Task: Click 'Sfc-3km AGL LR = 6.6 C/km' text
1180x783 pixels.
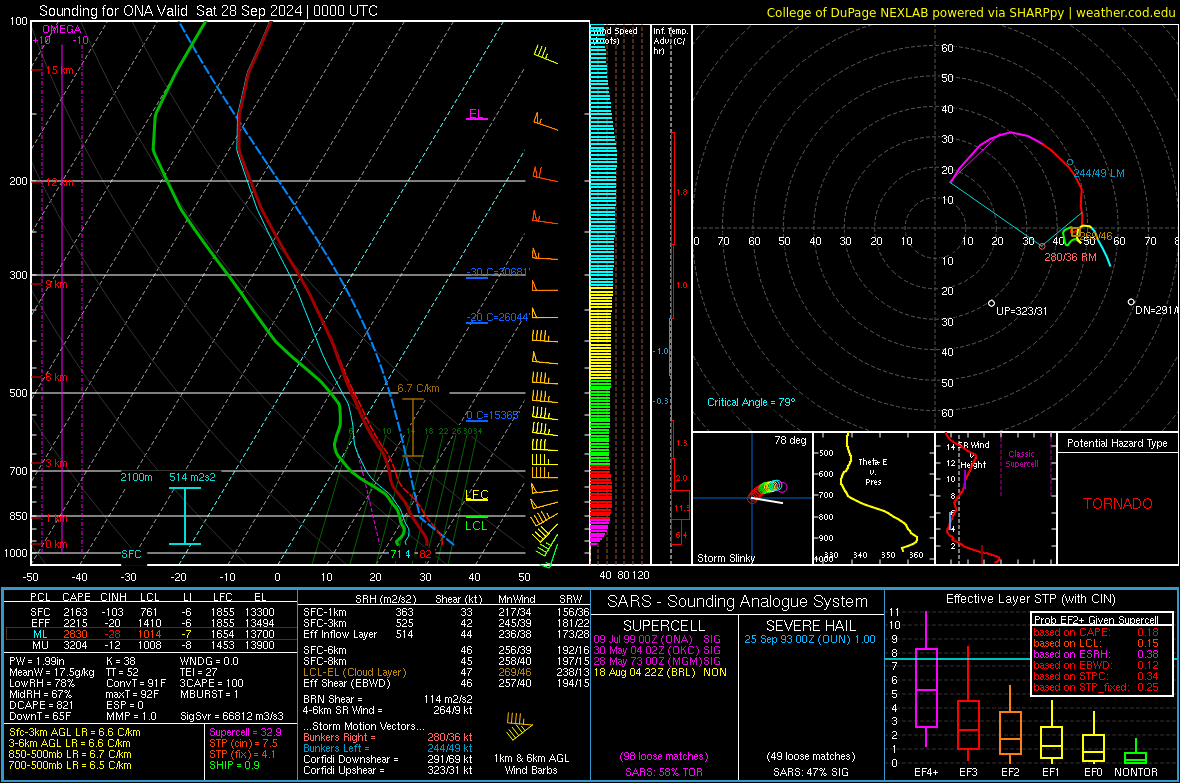Action: (75, 732)
